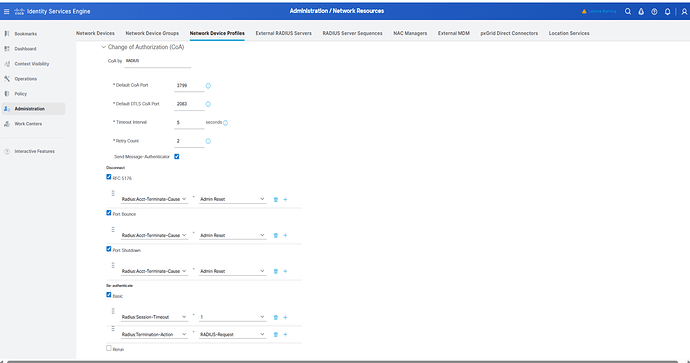The height and width of the screenshot is (363, 690).
Task: Delete the Port Bounce attribute row
Action: pyautogui.click(x=275, y=236)
